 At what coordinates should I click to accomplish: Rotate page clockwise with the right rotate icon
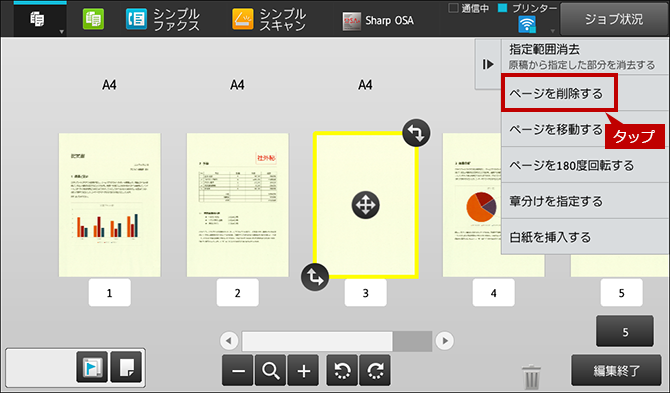tap(375, 370)
